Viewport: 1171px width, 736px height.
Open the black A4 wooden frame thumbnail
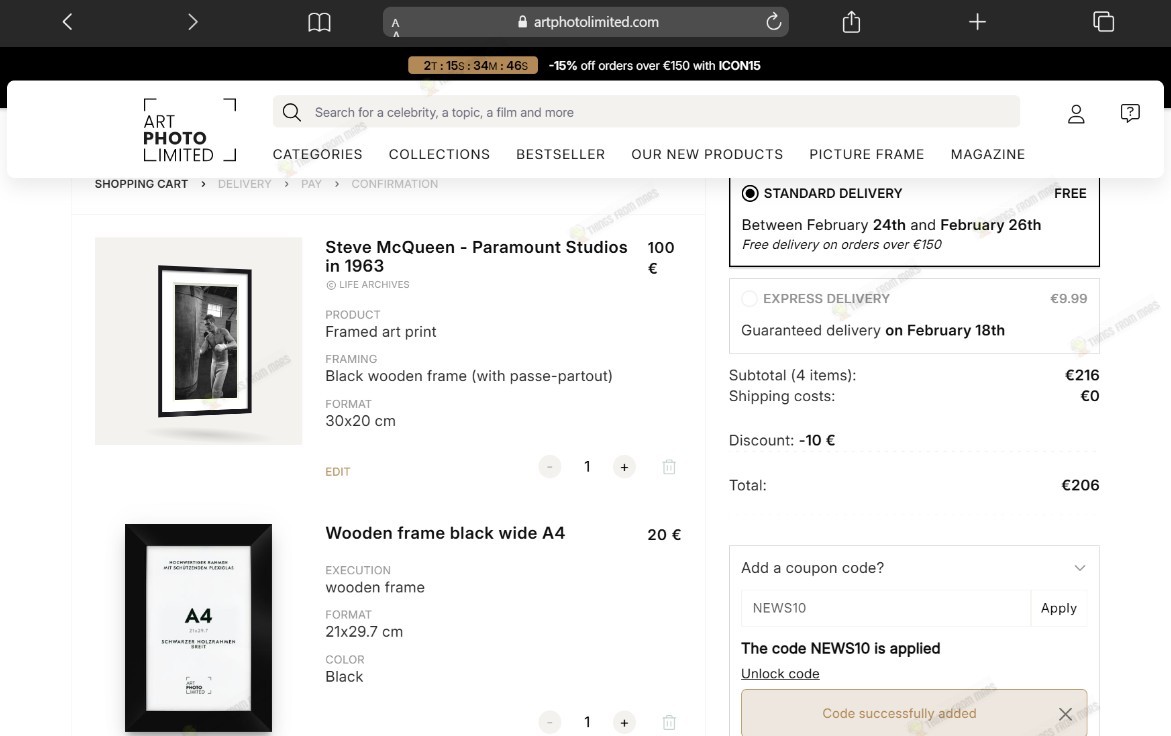click(199, 629)
